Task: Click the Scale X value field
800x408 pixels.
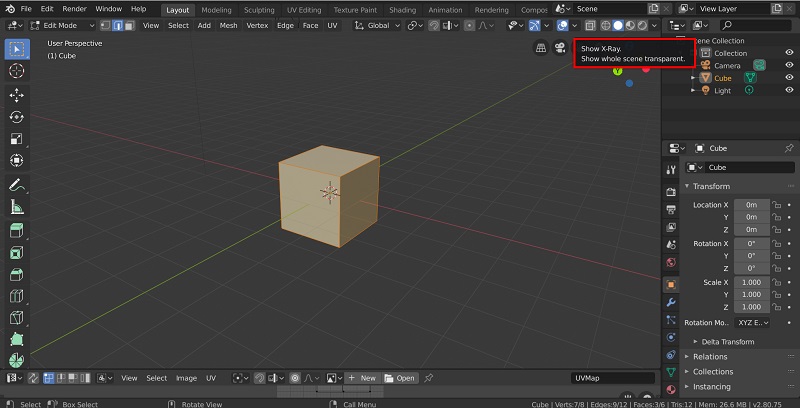Action: point(752,282)
